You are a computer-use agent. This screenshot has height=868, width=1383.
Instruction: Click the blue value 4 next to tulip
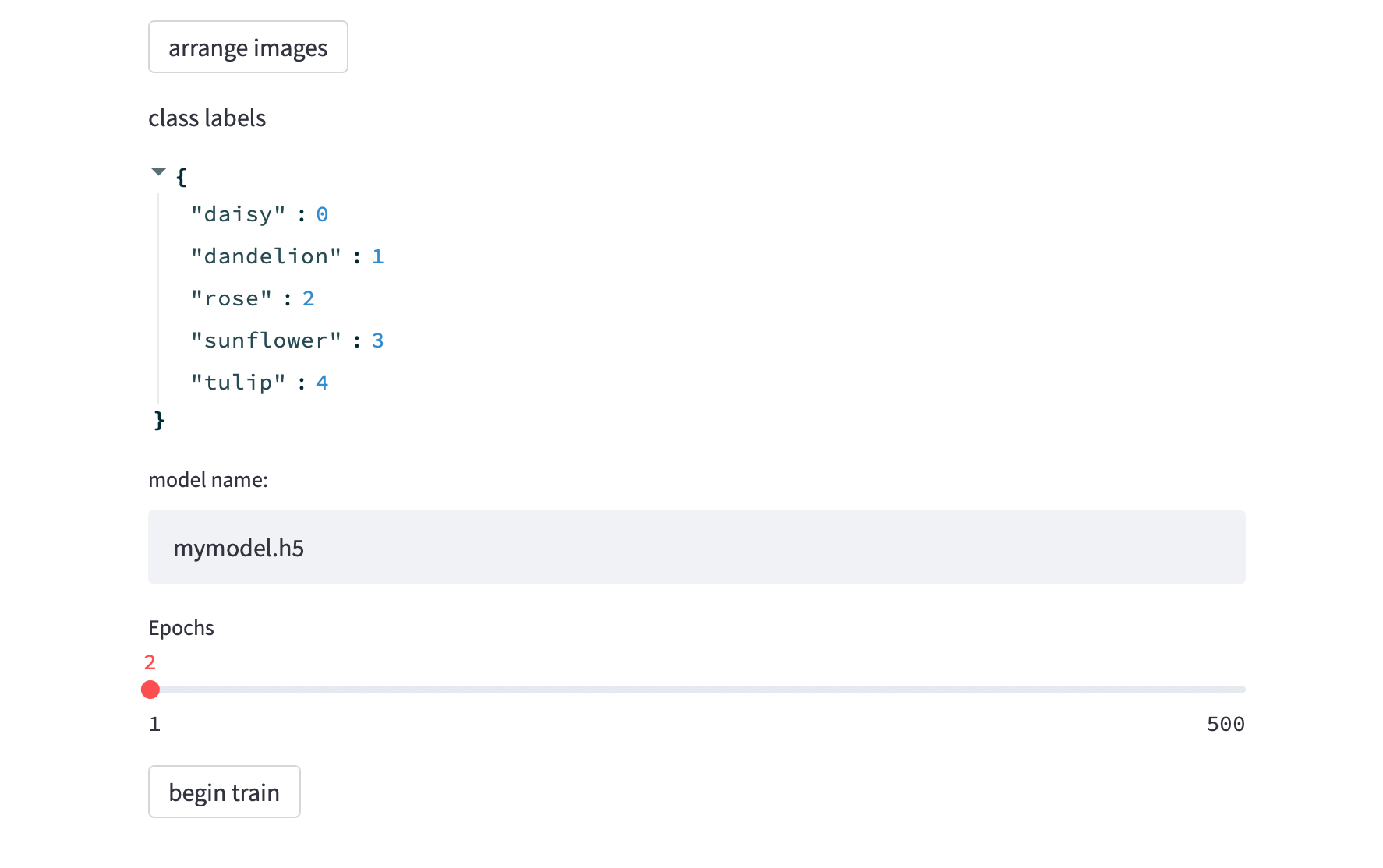click(322, 382)
